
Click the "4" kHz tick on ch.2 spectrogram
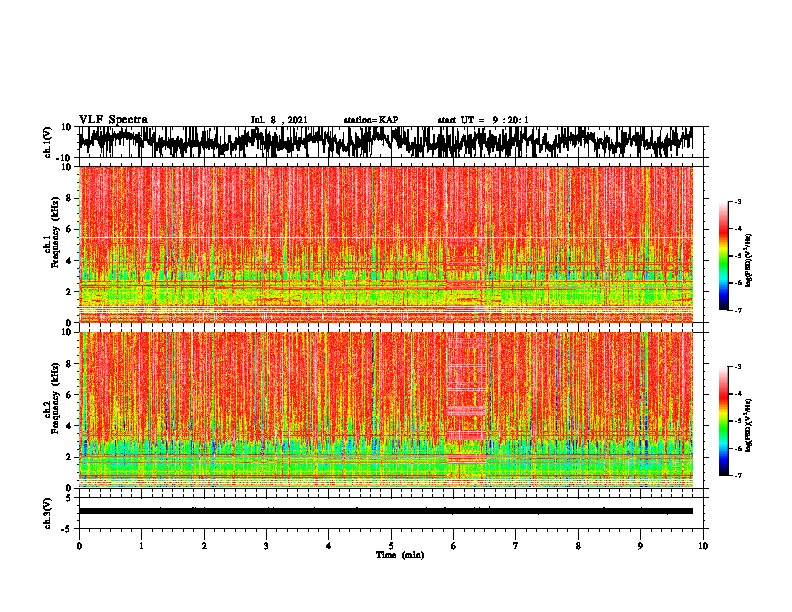click(69, 426)
